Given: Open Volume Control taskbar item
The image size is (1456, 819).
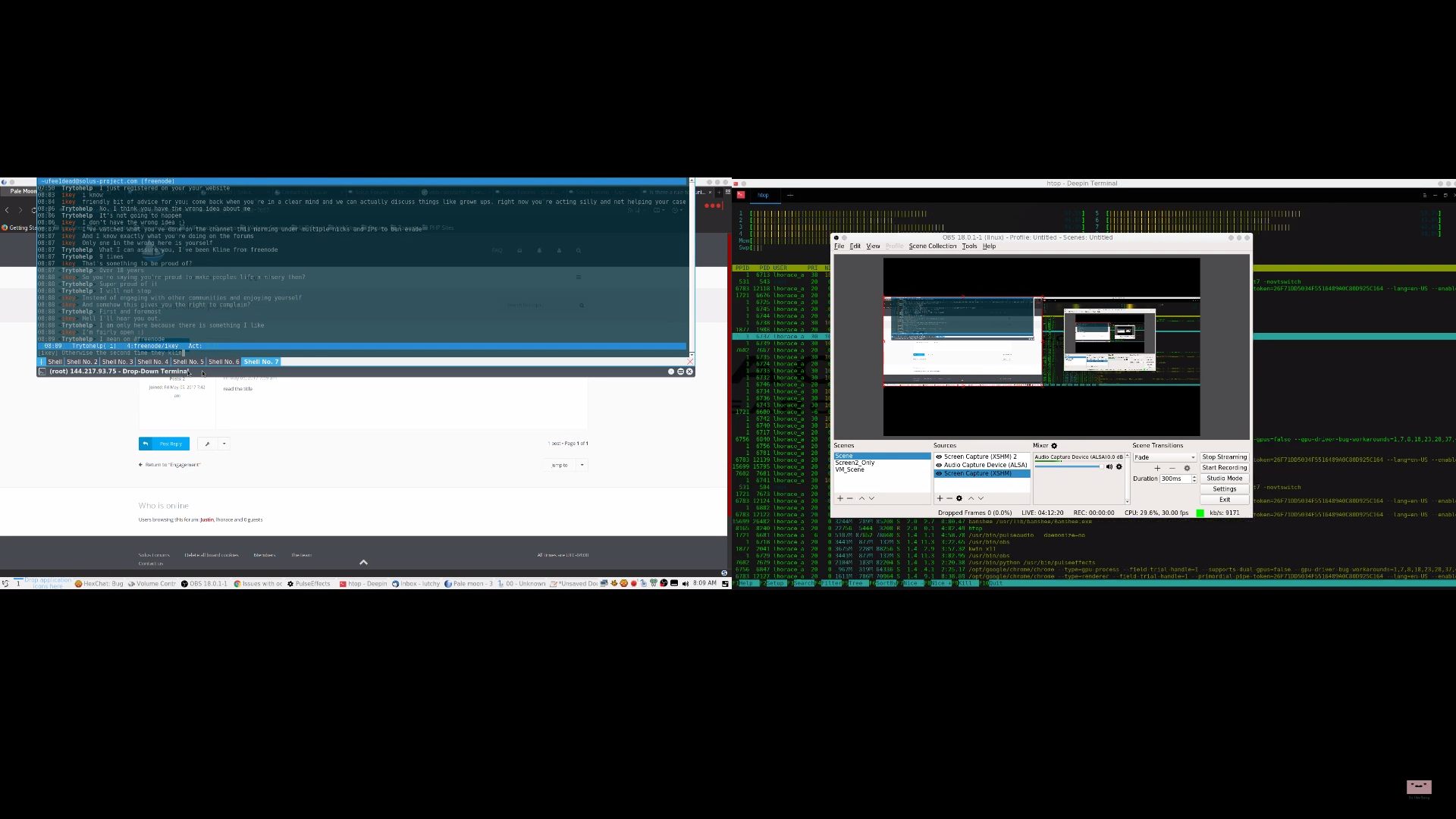Looking at the screenshot, I should (152, 584).
